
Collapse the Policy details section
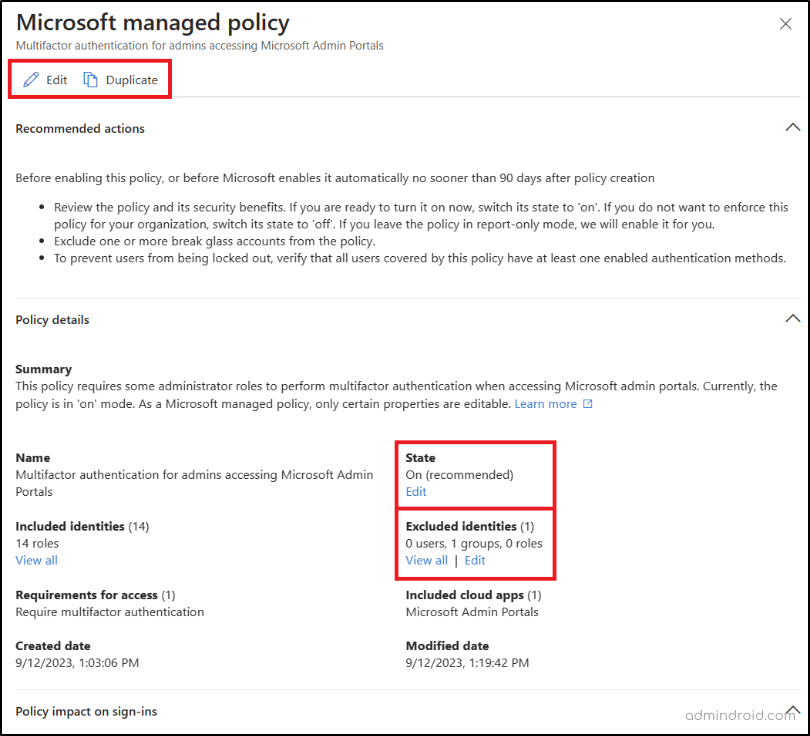[x=792, y=319]
